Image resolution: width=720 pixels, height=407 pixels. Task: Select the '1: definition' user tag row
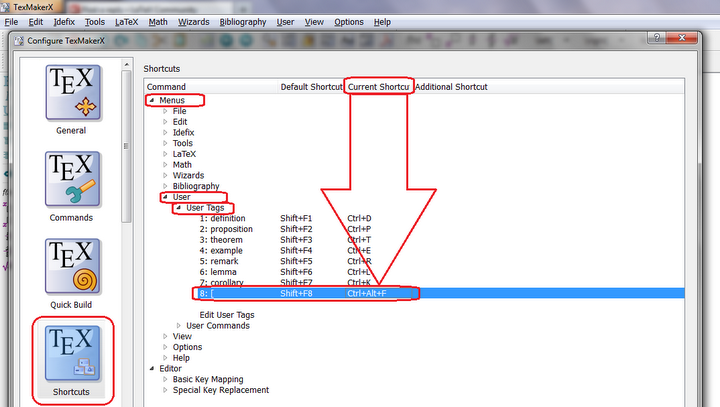click(x=222, y=218)
